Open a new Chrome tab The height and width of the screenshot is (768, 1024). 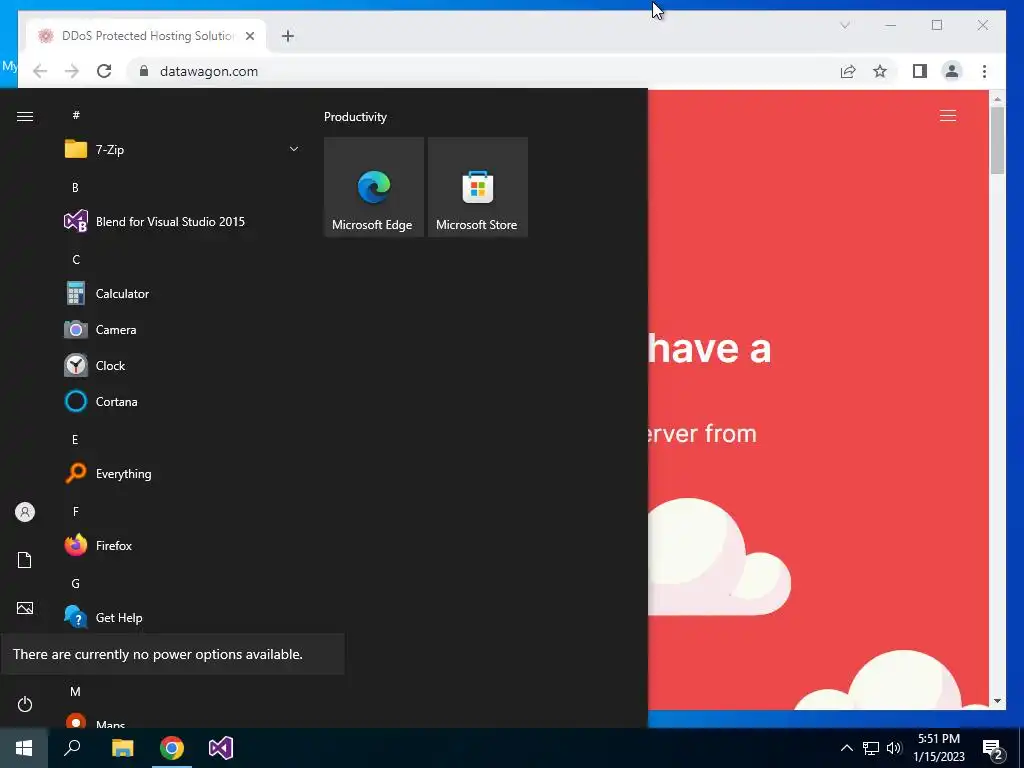[x=287, y=36]
